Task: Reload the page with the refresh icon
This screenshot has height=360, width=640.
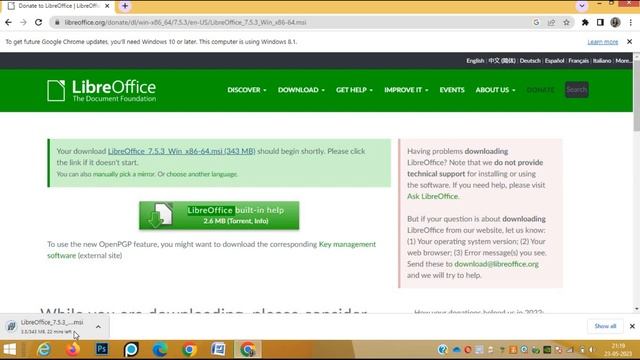Action: [38, 22]
